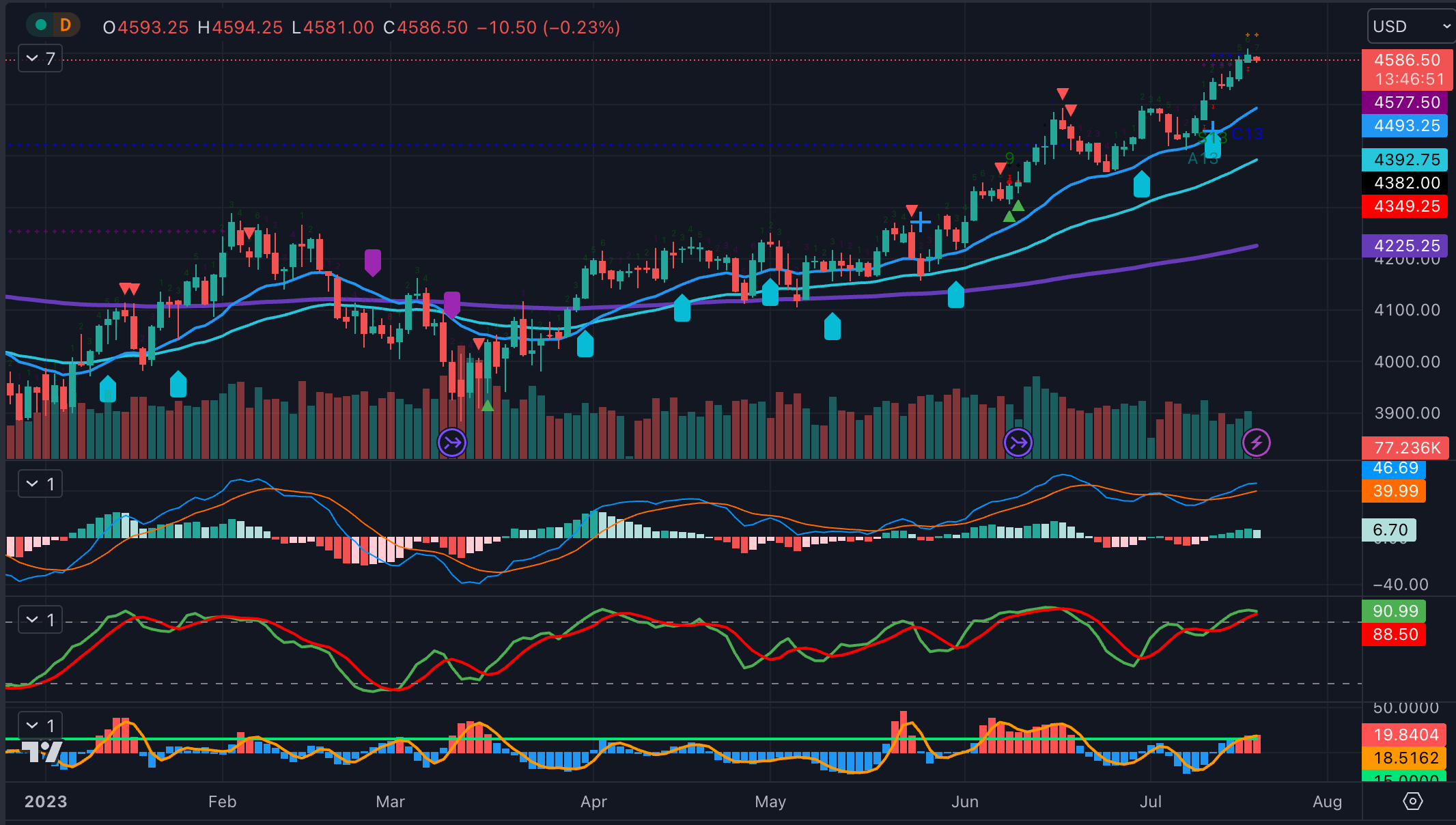Click the purple signal marker in mid-March
Viewport: 1456px width, 825px height.
point(452,305)
